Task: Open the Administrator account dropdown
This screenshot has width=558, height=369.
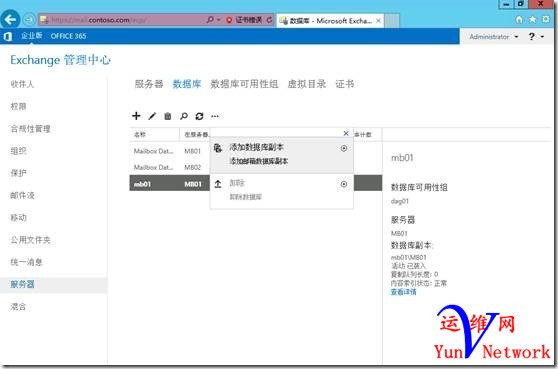Action: point(494,37)
